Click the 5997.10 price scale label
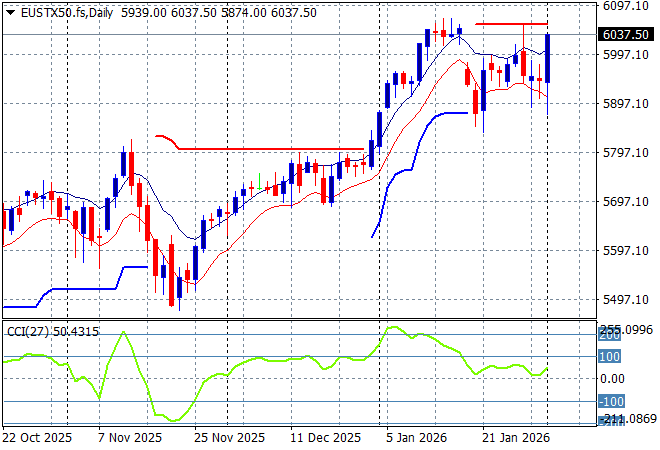660x450 pixels. tap(625, 54)
